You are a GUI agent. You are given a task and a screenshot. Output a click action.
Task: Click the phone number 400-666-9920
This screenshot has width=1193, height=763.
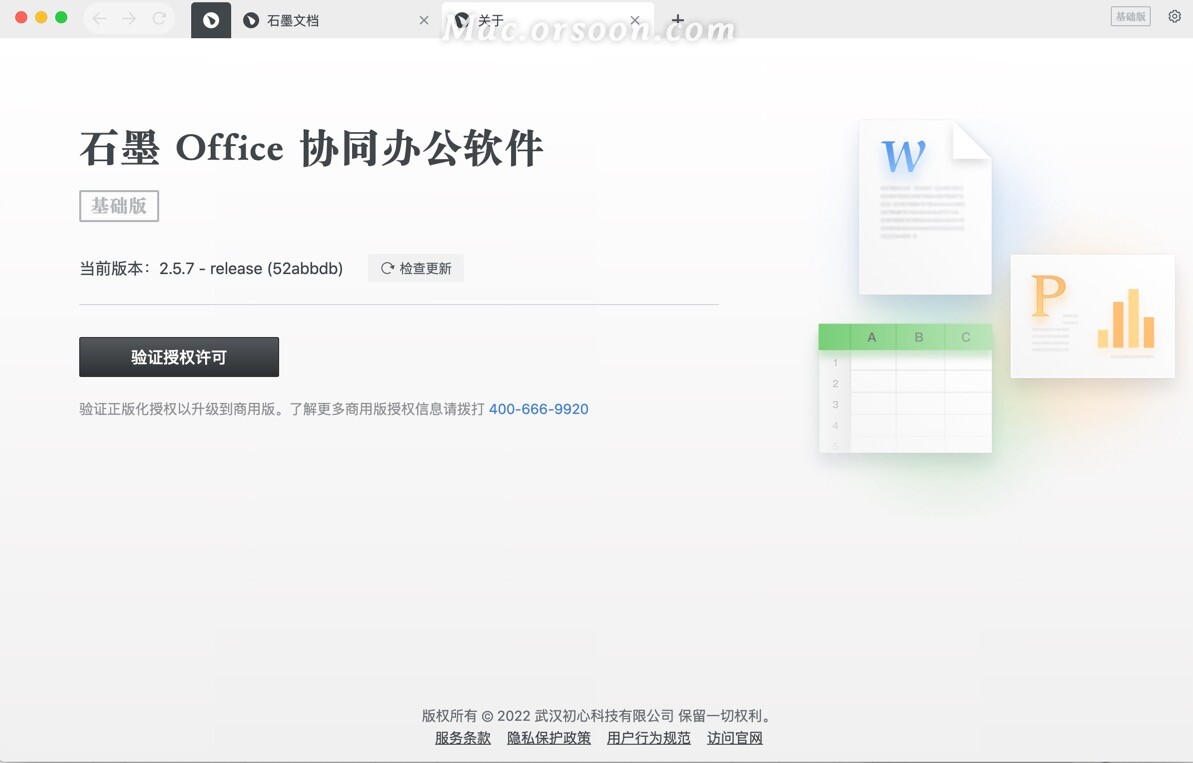click(539, 409)
